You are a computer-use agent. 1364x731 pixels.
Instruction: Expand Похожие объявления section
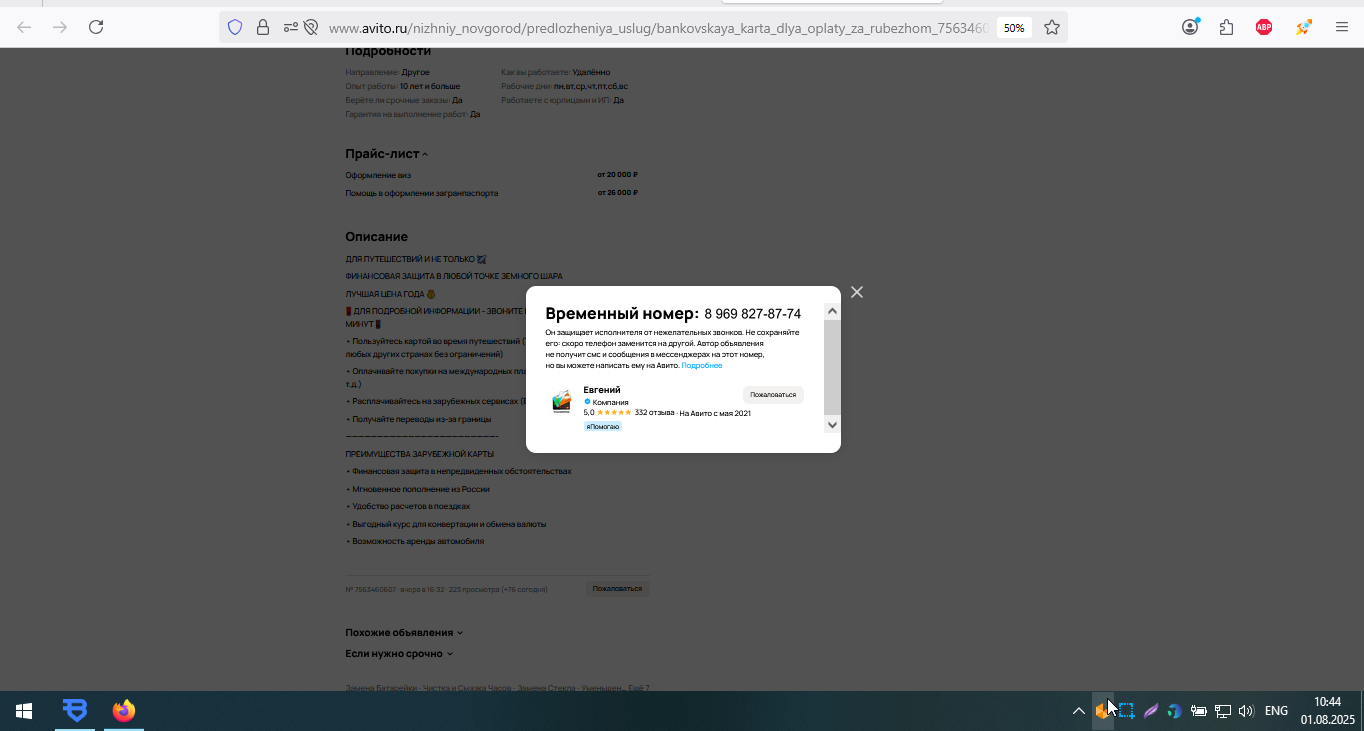405,633
